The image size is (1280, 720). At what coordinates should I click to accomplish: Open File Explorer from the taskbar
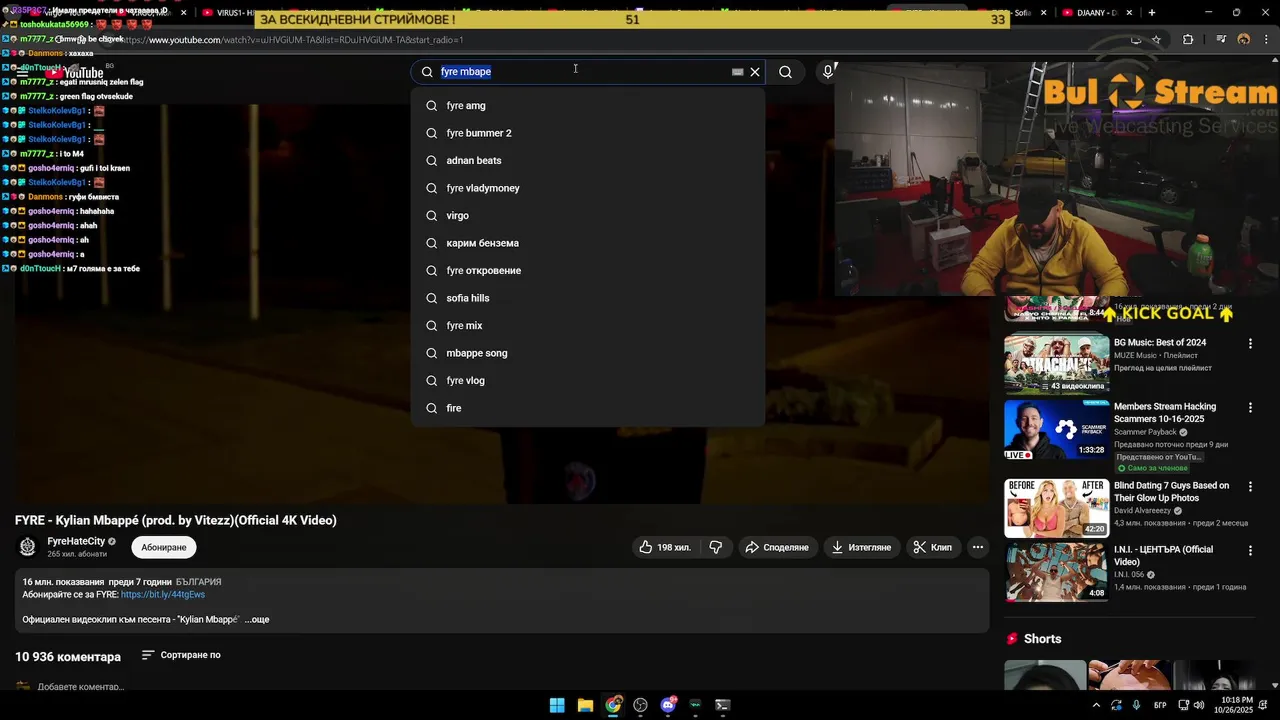coord(585,705)
